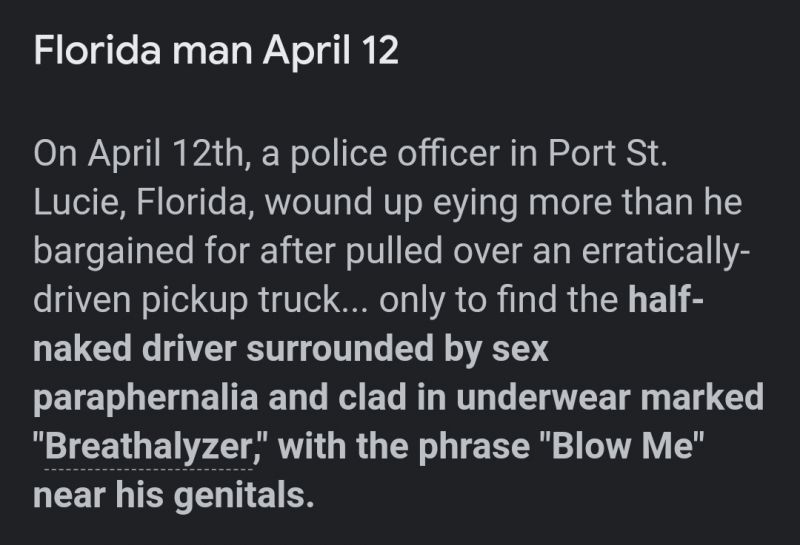Click the "Florida man April 12" heading
Screen dimensions: 800x545
(216, 52)
